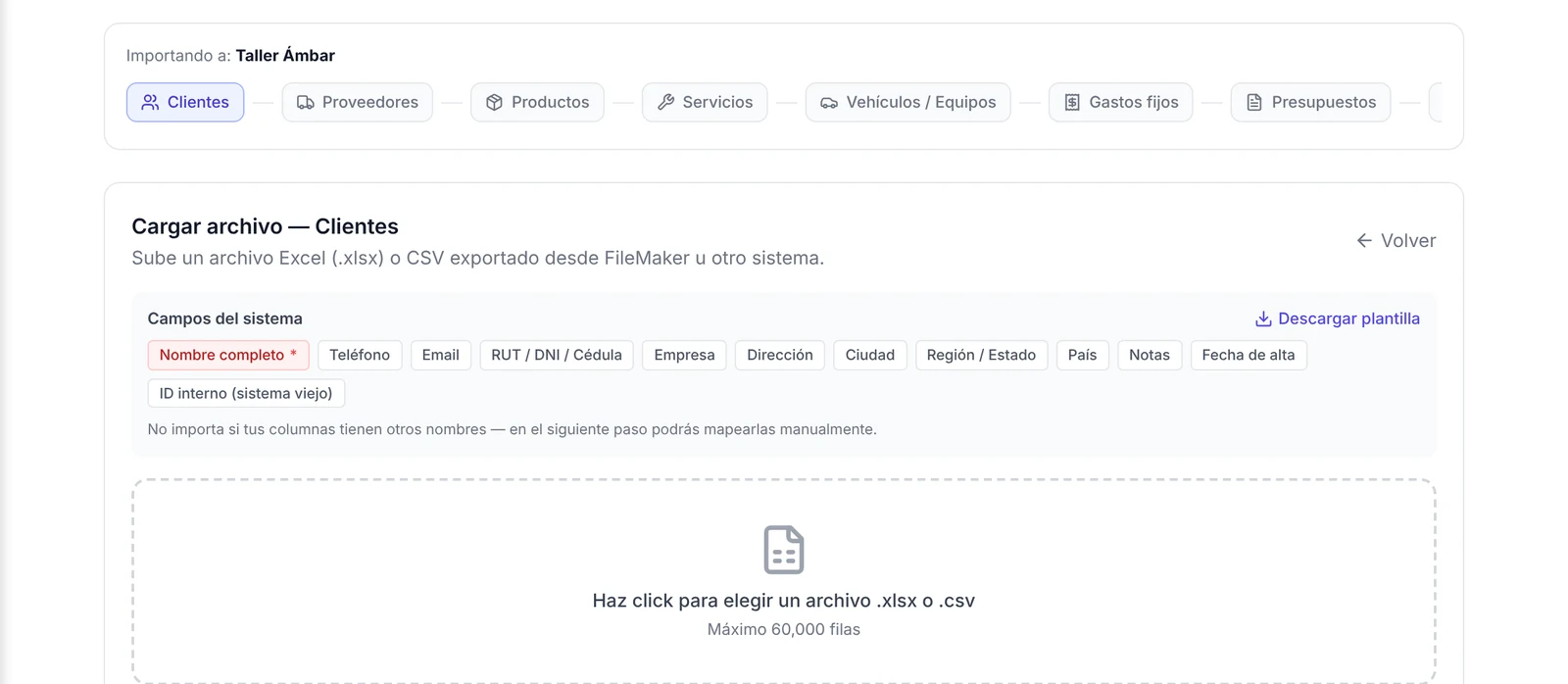The width and height of the screenshot is (1568, 684).
Task: Open the Presupuestos step tab
Action: tap(1311, 102)
